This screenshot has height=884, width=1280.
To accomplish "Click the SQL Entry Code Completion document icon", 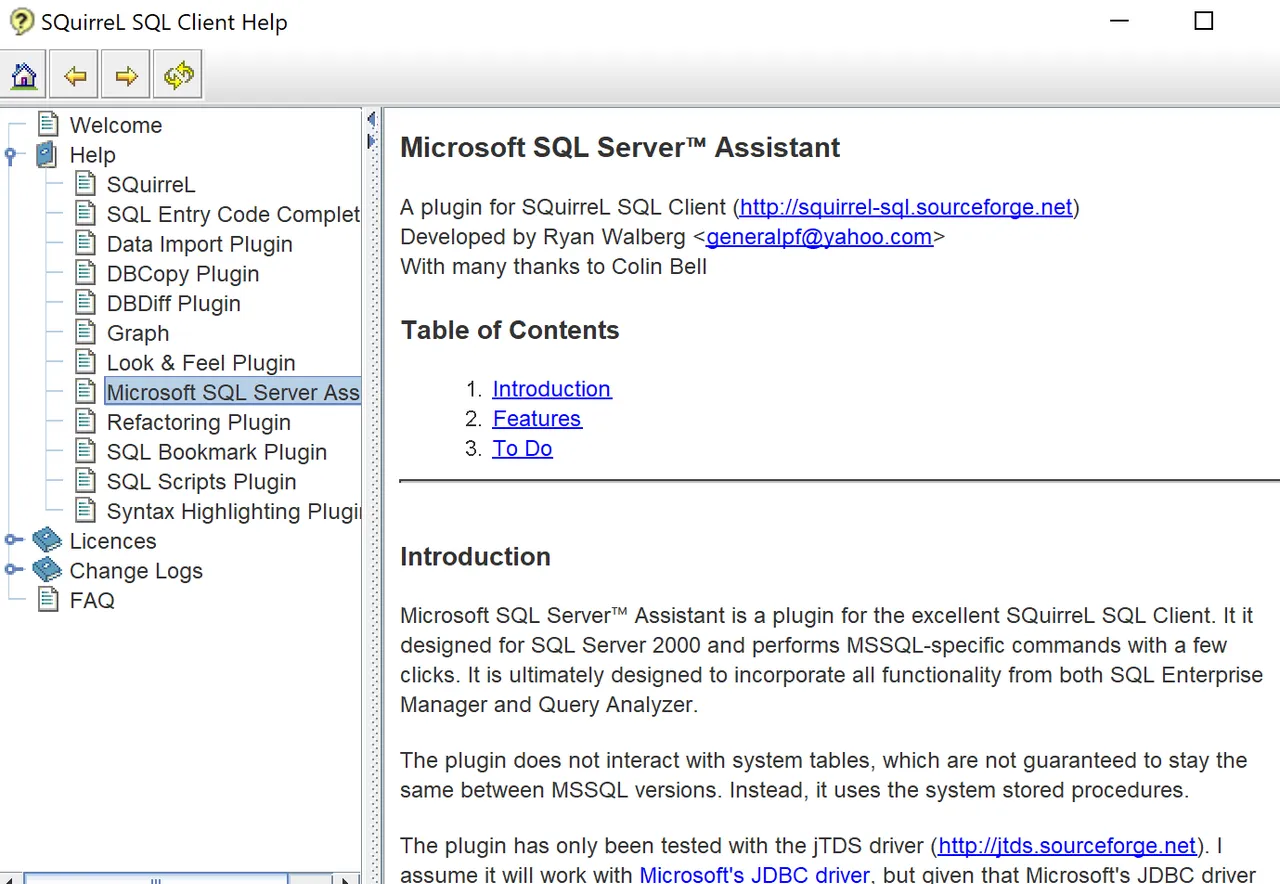I will point(86,214).
